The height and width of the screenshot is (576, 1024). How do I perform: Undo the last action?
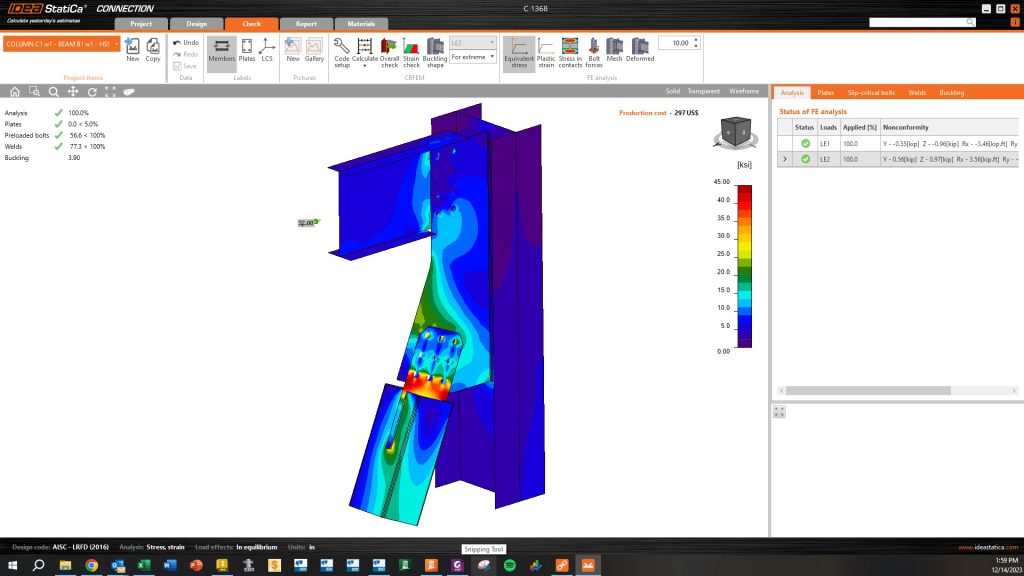pos(185,42)
